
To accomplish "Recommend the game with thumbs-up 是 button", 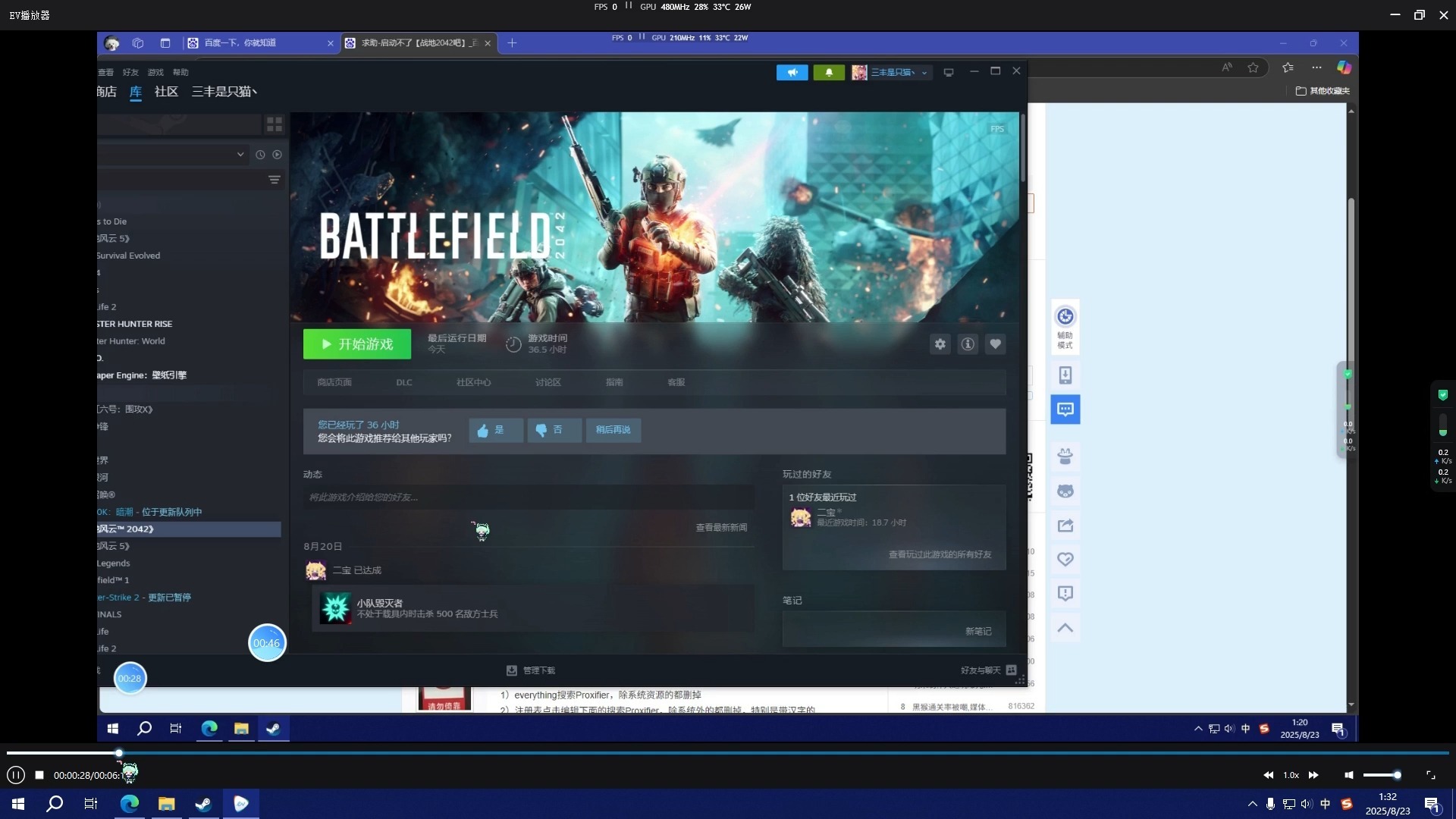I will point(495,430).
